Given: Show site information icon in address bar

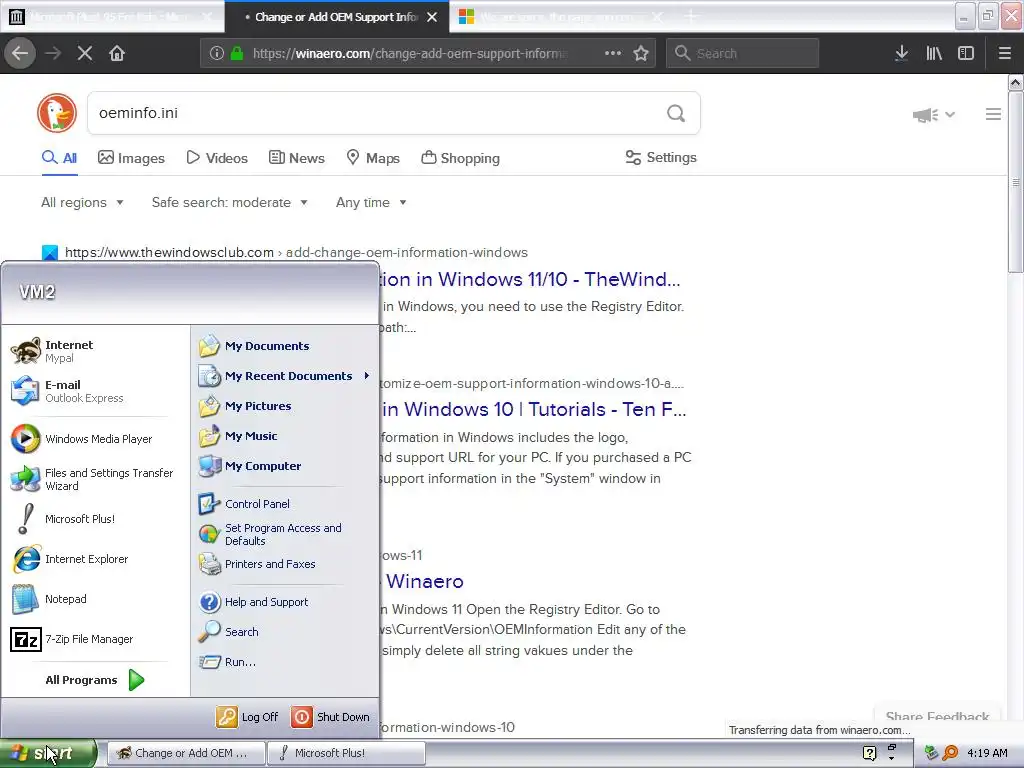Looking at the screenshot, I should pos(217,53).
